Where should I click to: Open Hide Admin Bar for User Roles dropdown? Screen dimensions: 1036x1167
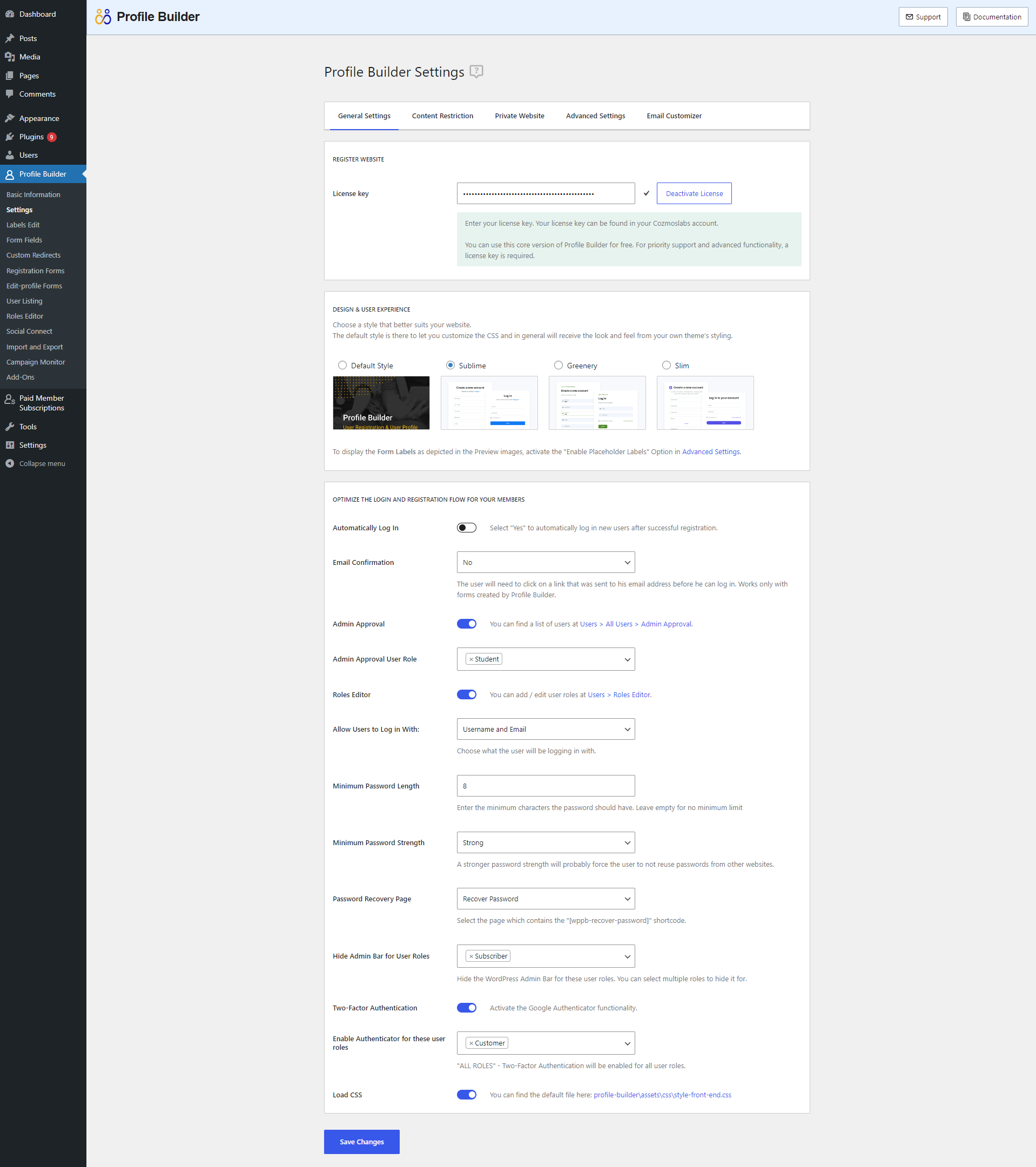tap(546, 956)
